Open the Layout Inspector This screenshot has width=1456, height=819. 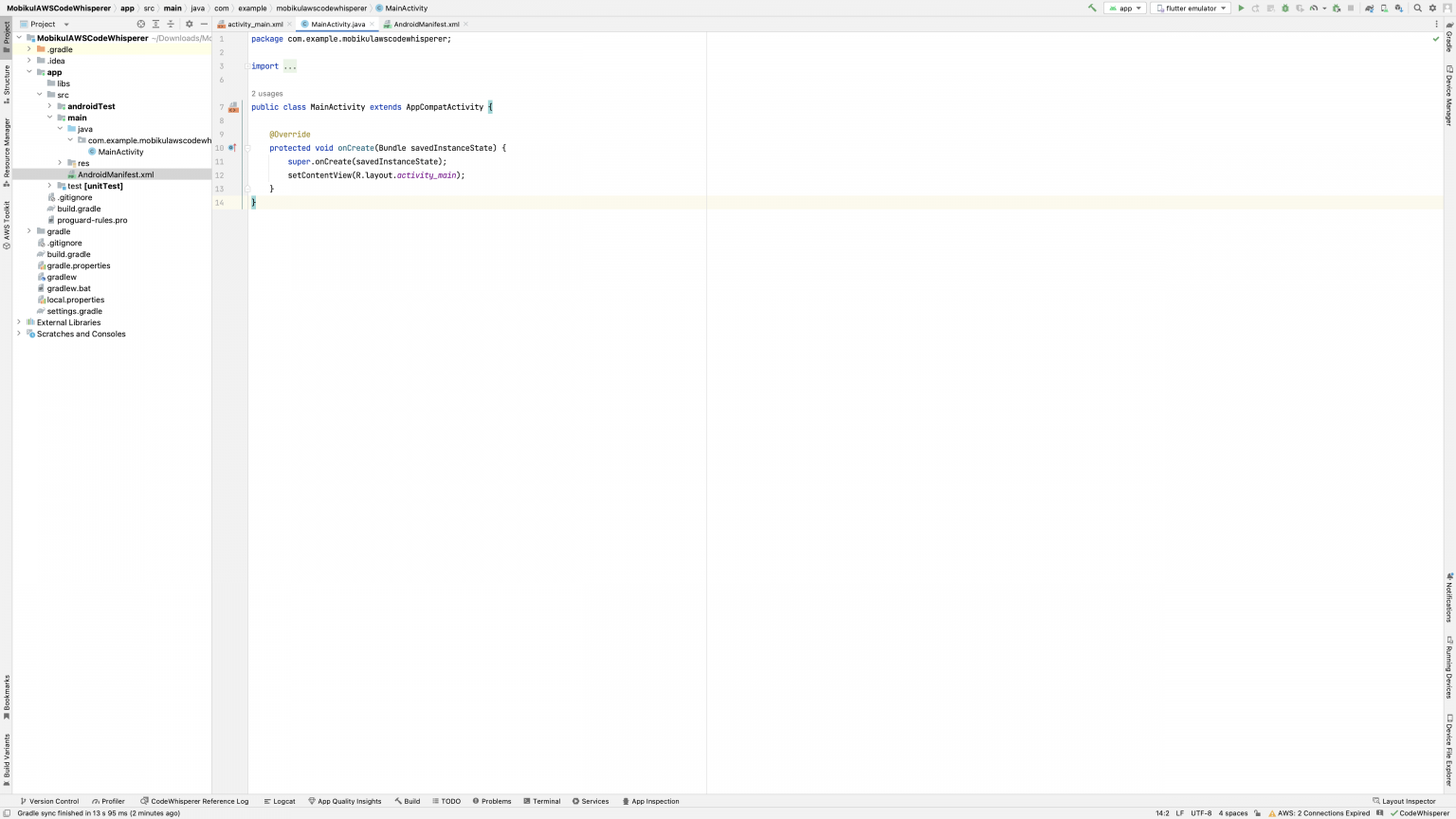tap(1404, 801)
